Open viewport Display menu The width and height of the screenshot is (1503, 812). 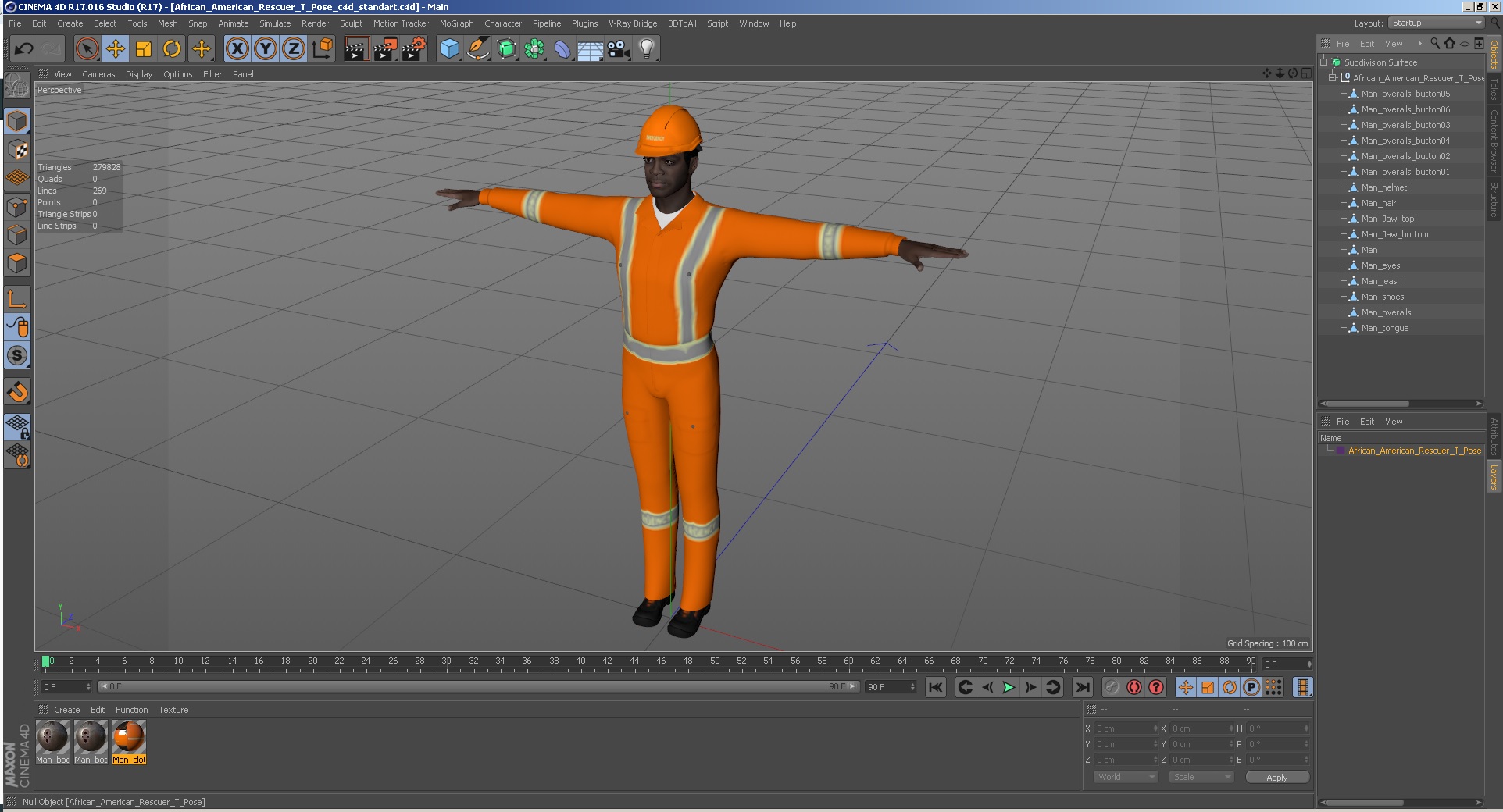139,74
